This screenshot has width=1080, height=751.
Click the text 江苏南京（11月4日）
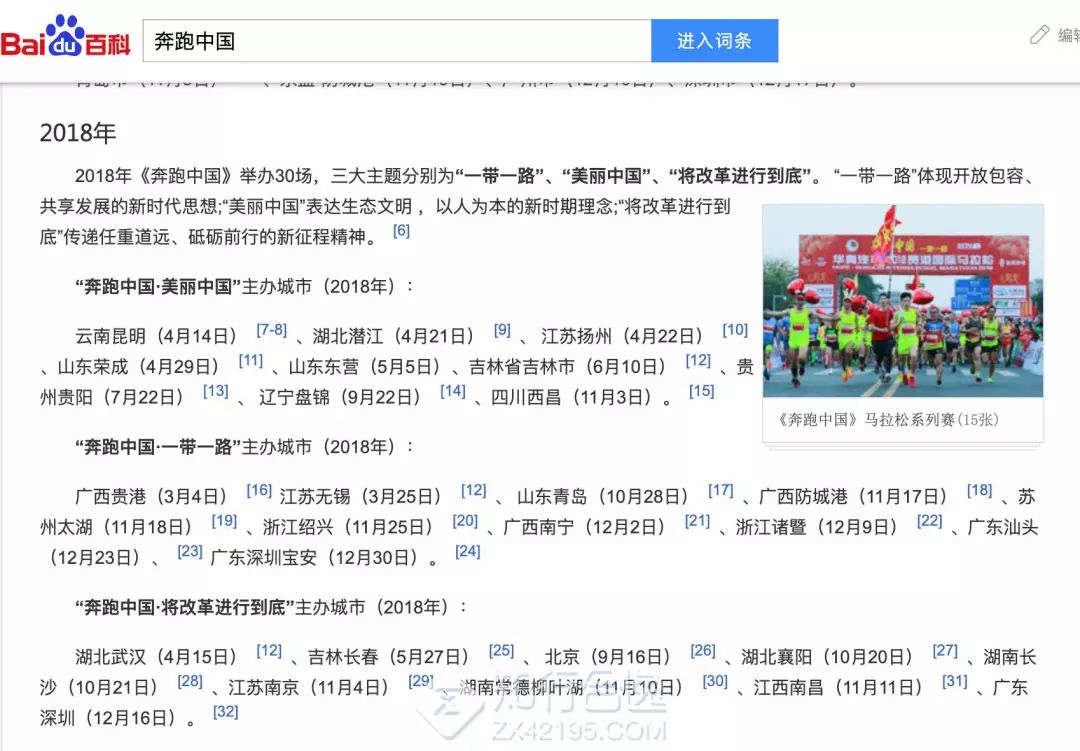pos(309,687)
